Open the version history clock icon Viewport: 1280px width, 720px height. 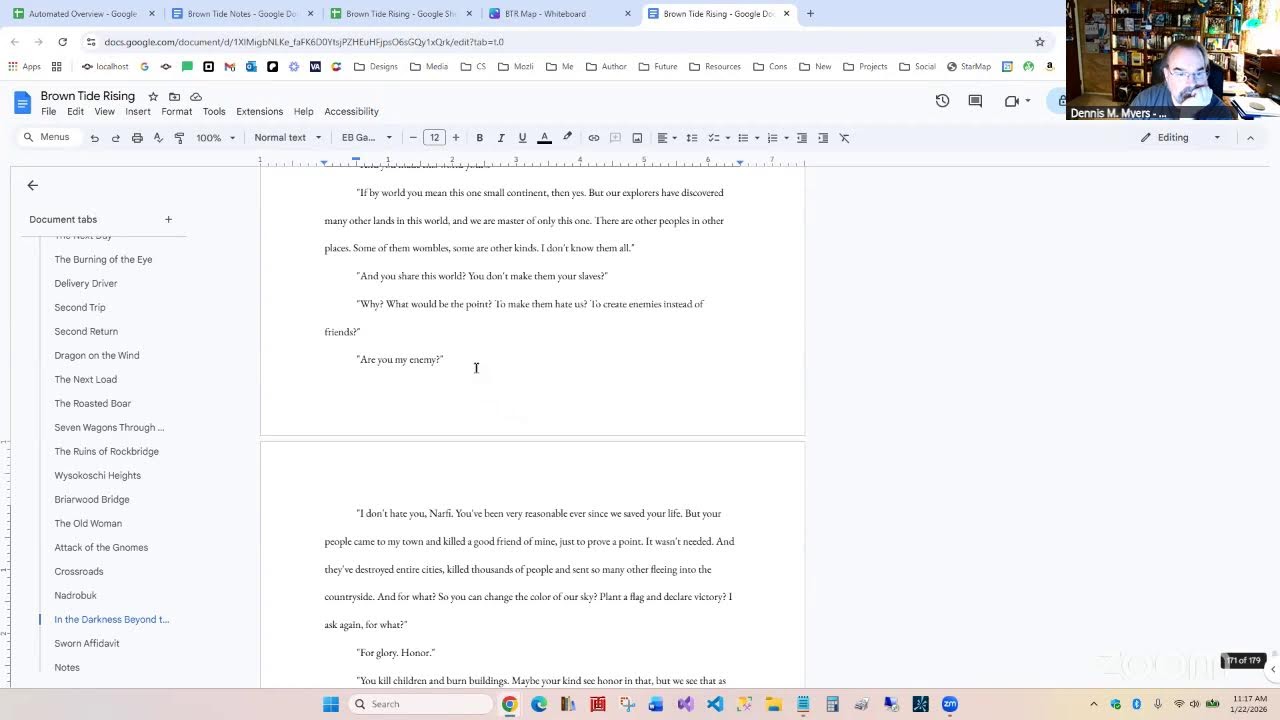point(942,101)
